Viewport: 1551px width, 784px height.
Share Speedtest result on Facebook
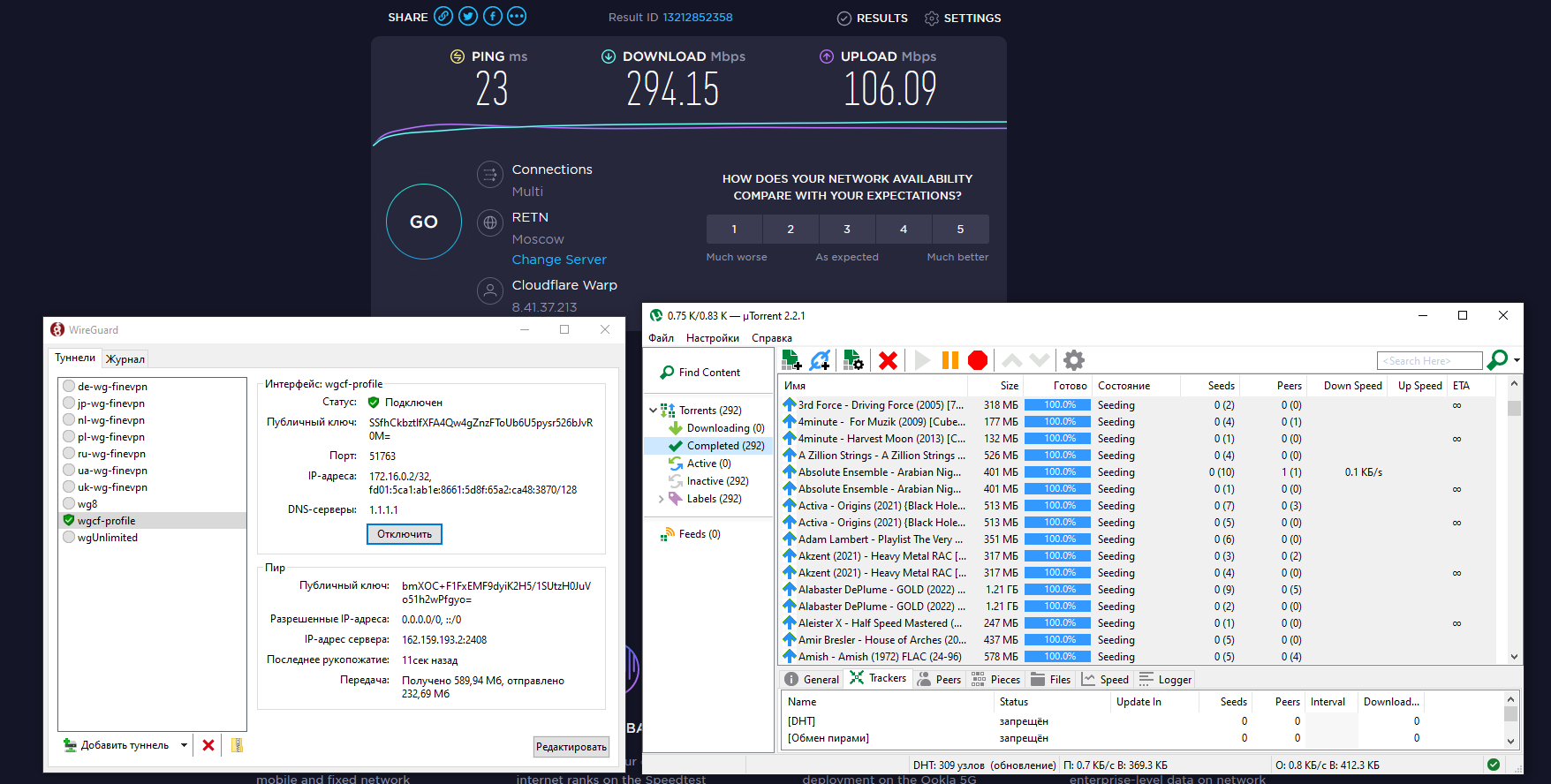(x=493, y=16)
